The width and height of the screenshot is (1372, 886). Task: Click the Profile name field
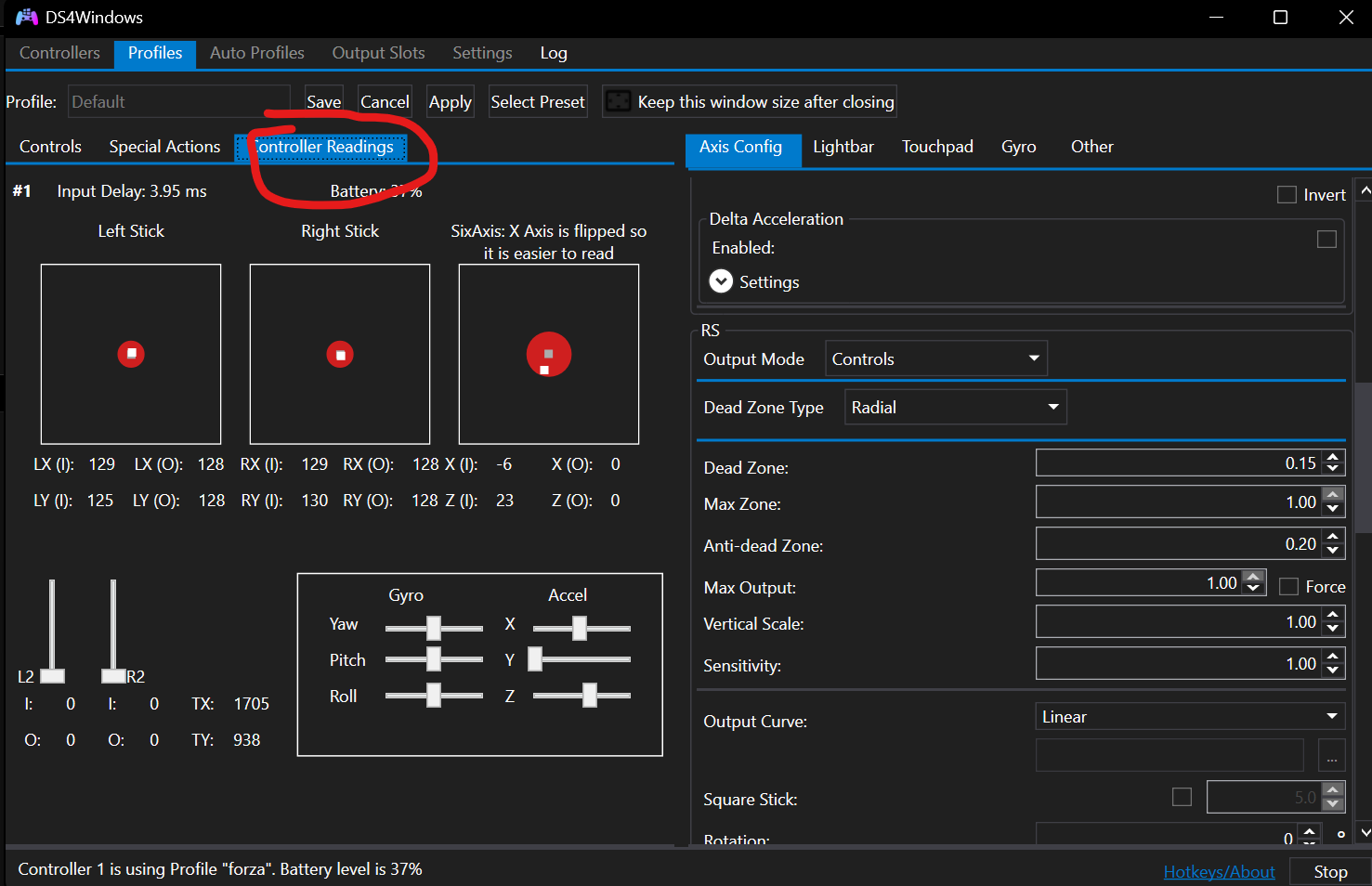tap(178, 101)
